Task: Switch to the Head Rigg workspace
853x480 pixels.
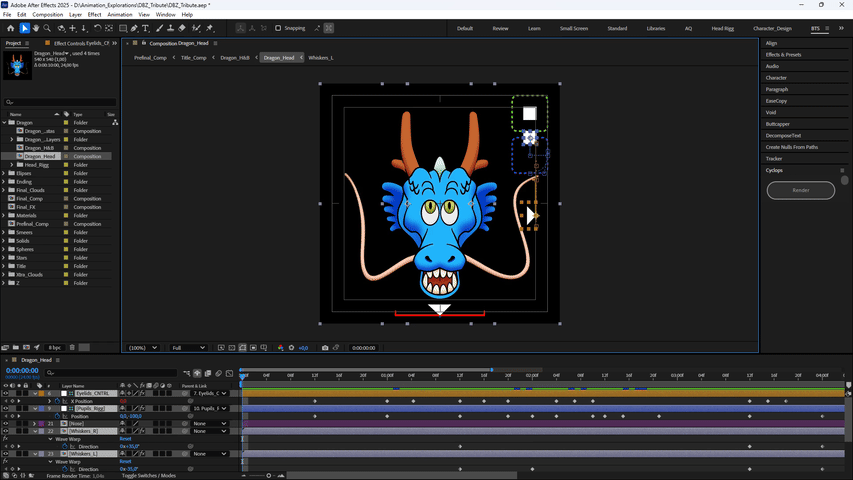Action: [722, 28]
